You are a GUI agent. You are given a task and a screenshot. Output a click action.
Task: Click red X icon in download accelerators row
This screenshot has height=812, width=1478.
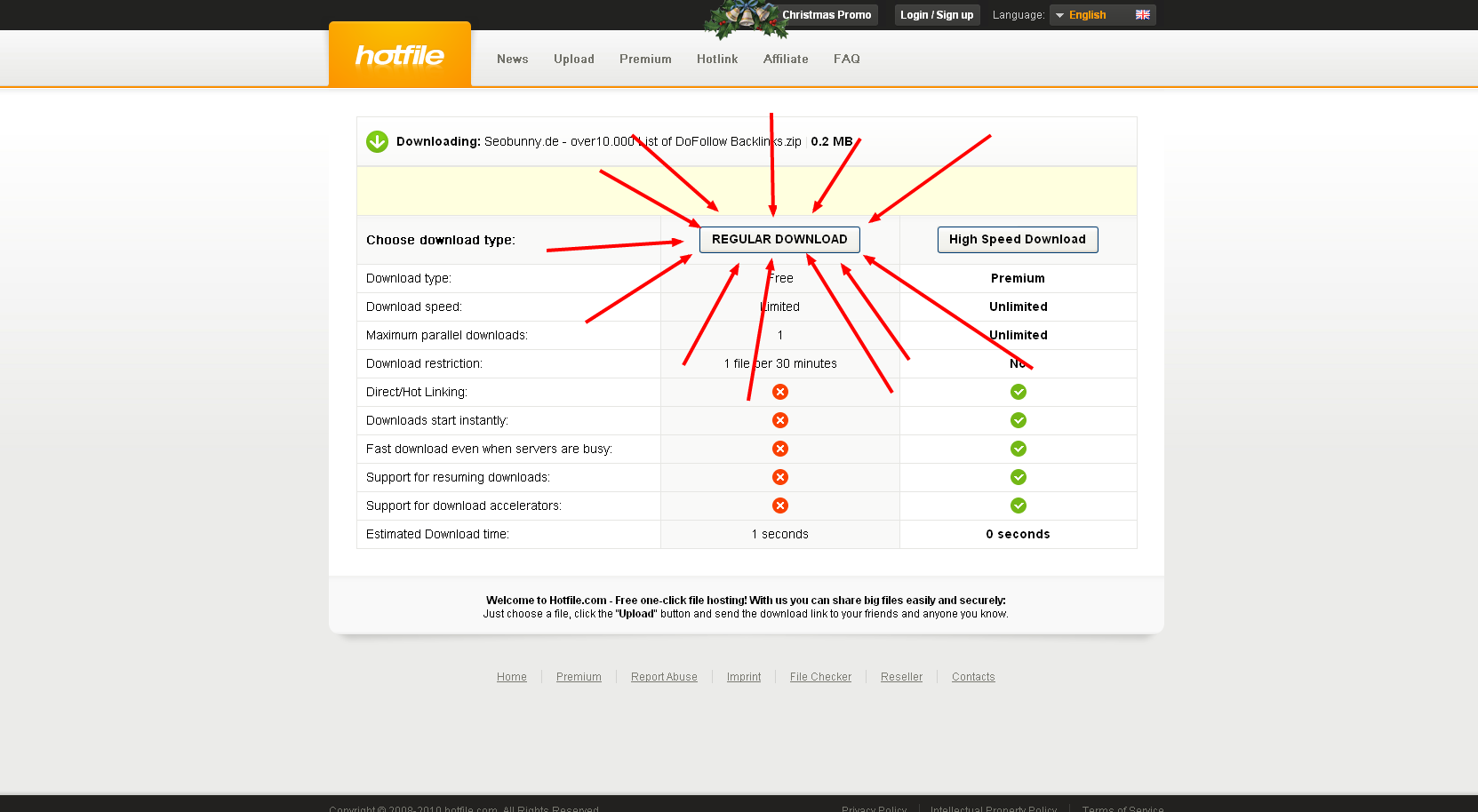click(780, 506)
